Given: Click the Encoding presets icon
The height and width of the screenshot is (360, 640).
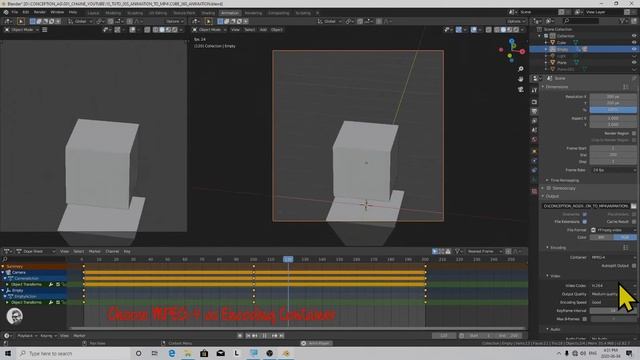Looking at the screenshot, I should (626, 247).
